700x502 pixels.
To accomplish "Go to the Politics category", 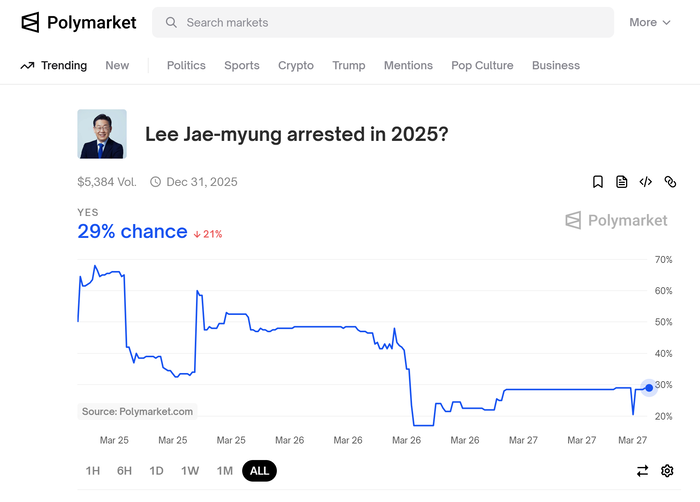I will pos(186,65).
